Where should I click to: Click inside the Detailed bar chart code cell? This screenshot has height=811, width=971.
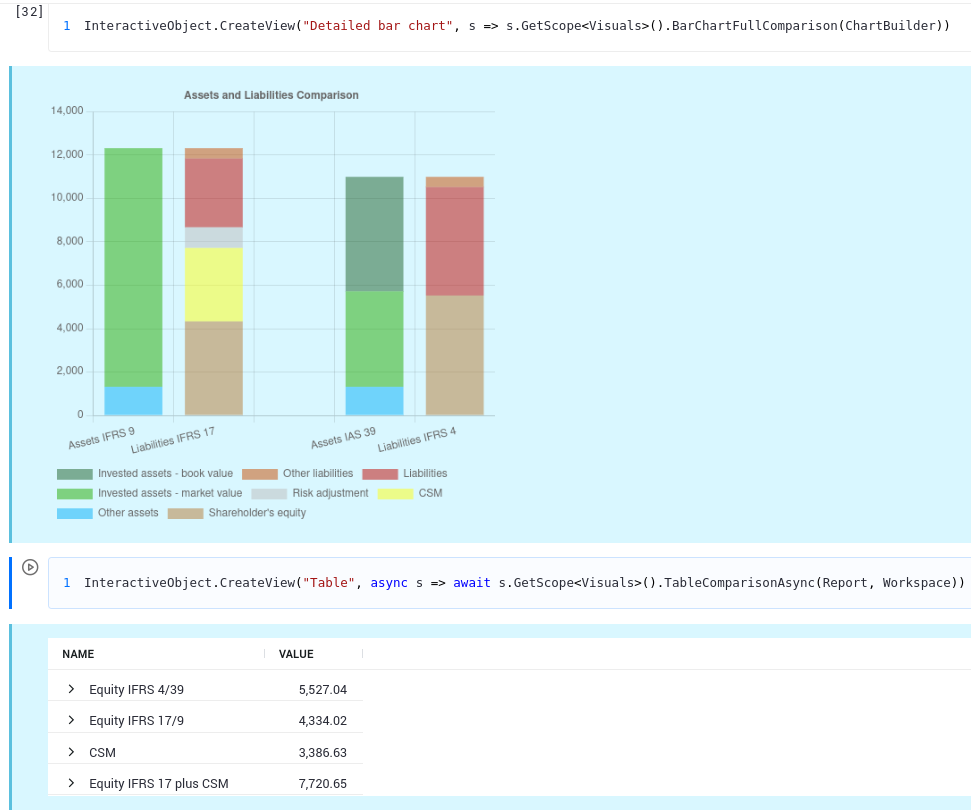tap(500, 25)
